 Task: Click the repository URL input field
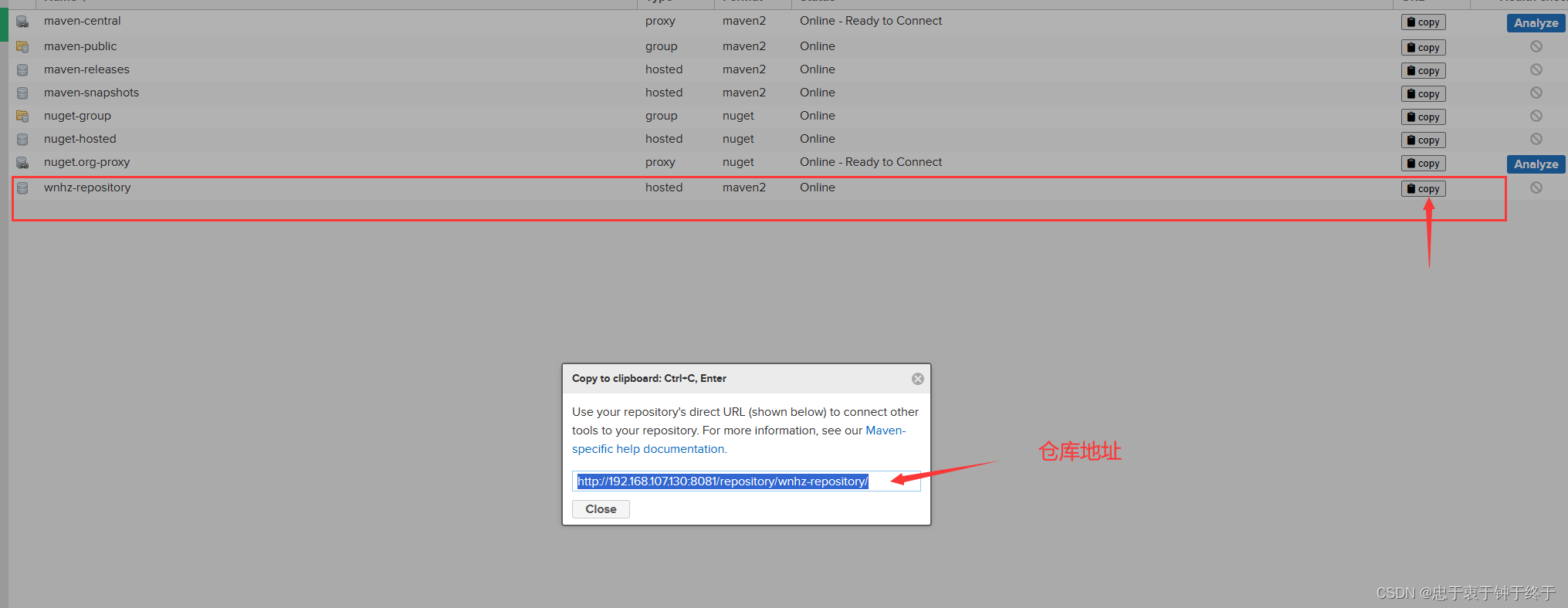coord(746,481)
